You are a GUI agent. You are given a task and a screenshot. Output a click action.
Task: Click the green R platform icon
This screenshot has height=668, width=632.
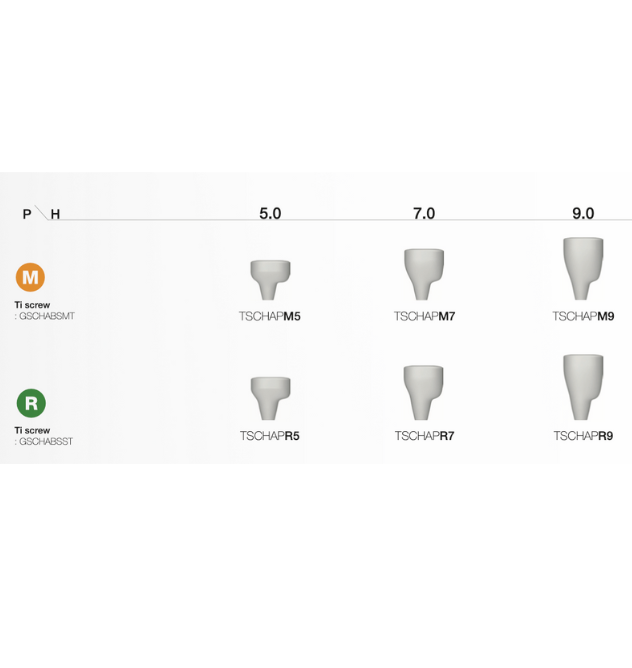(31, 403)
